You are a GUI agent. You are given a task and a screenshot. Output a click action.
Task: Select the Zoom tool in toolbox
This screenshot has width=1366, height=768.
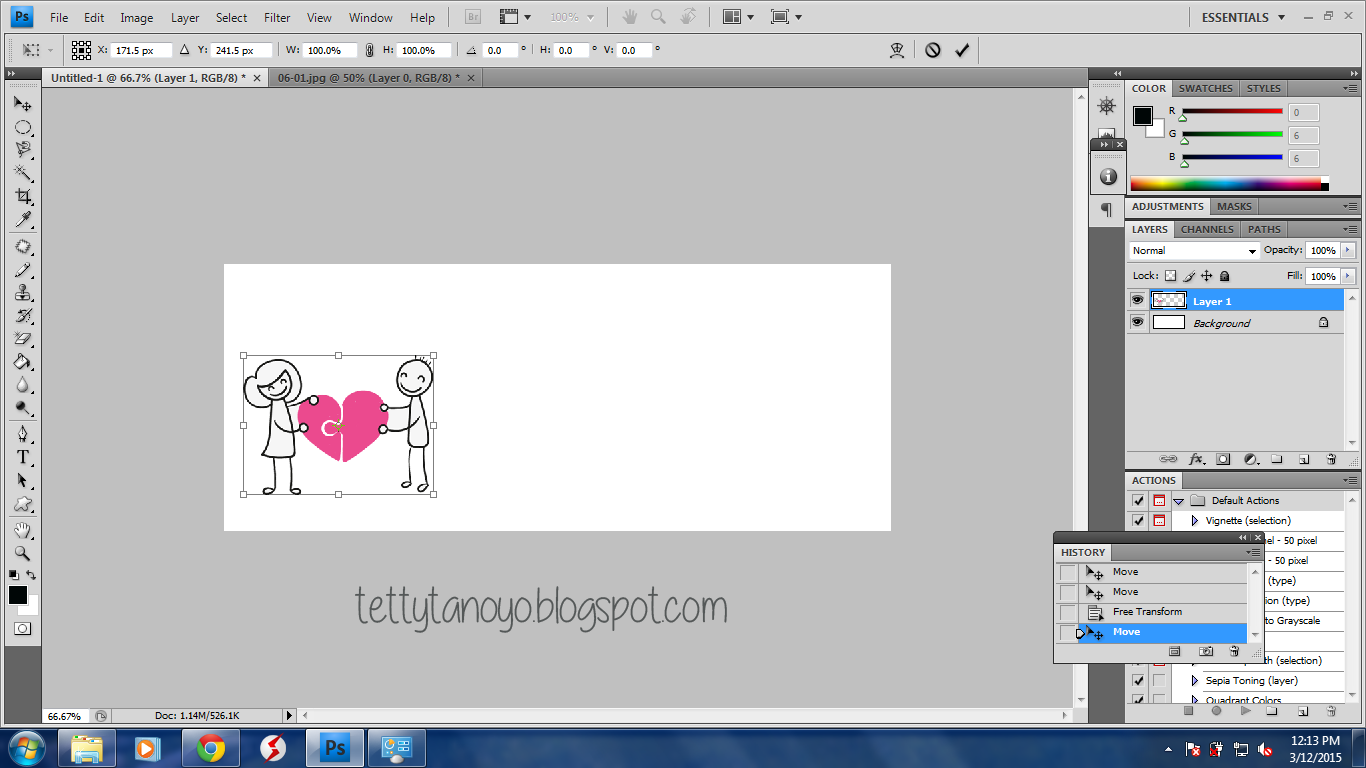(x=22, y=553)
